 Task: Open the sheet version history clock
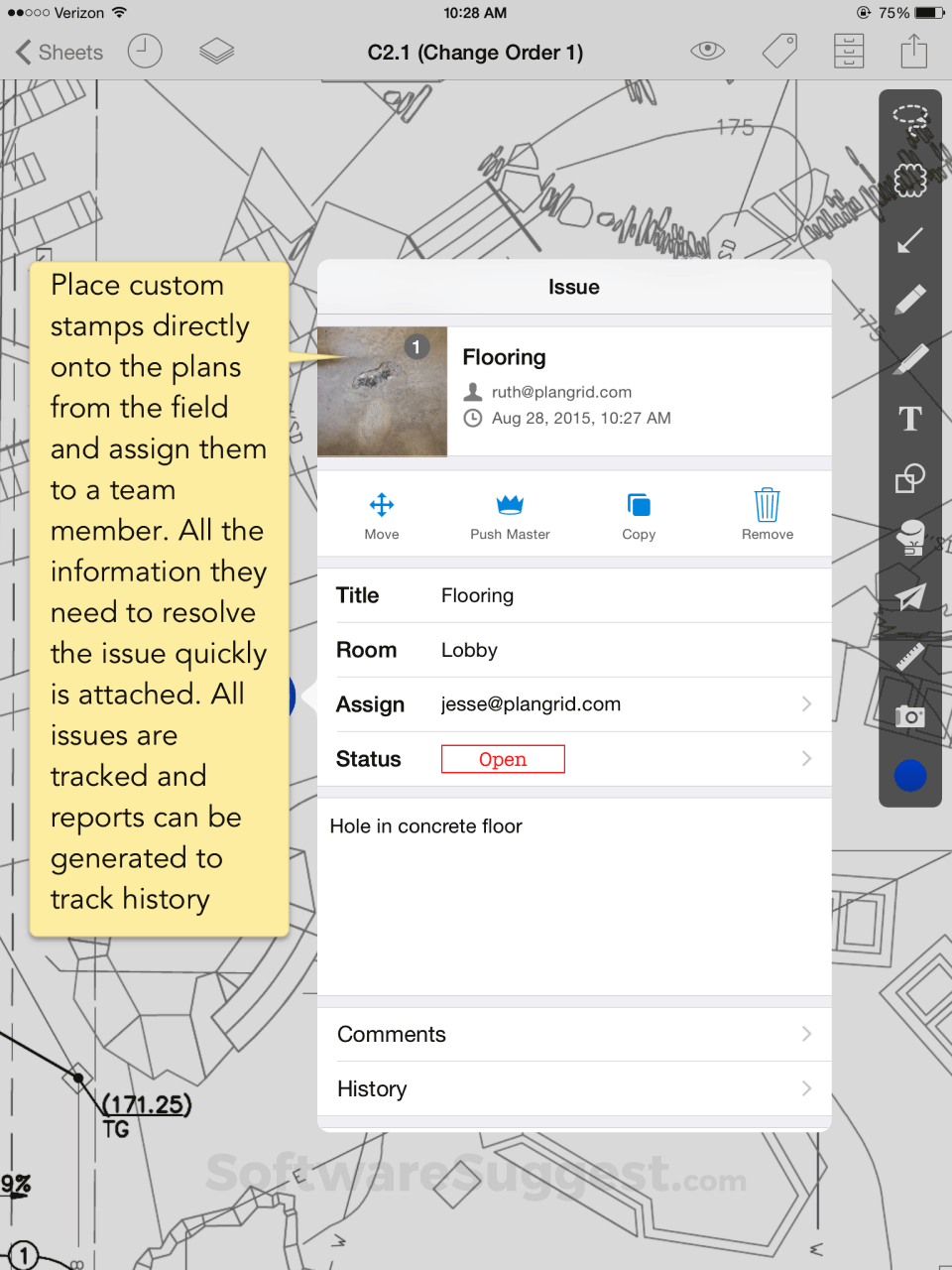[x=145, y=51]
